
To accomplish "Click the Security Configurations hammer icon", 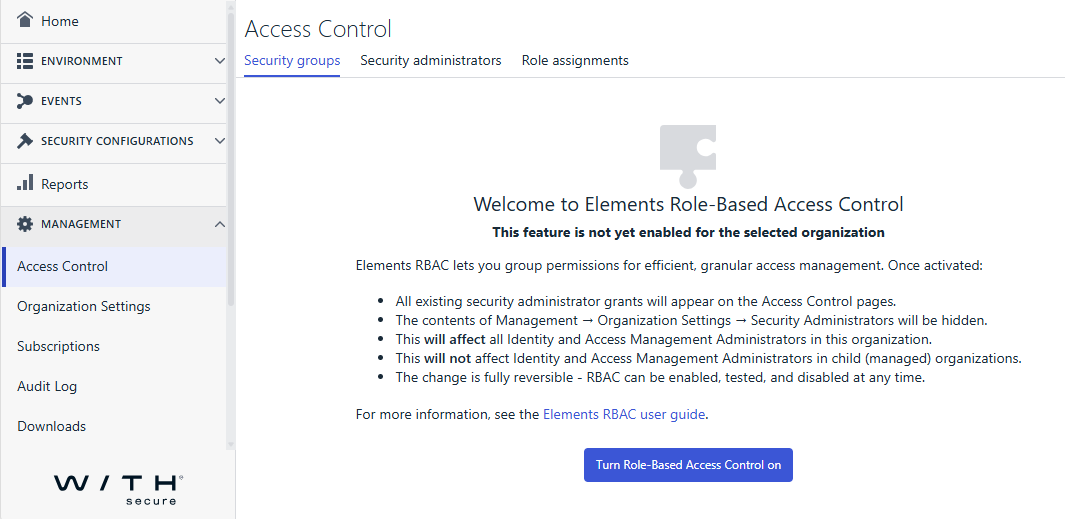I will [25, 141].
